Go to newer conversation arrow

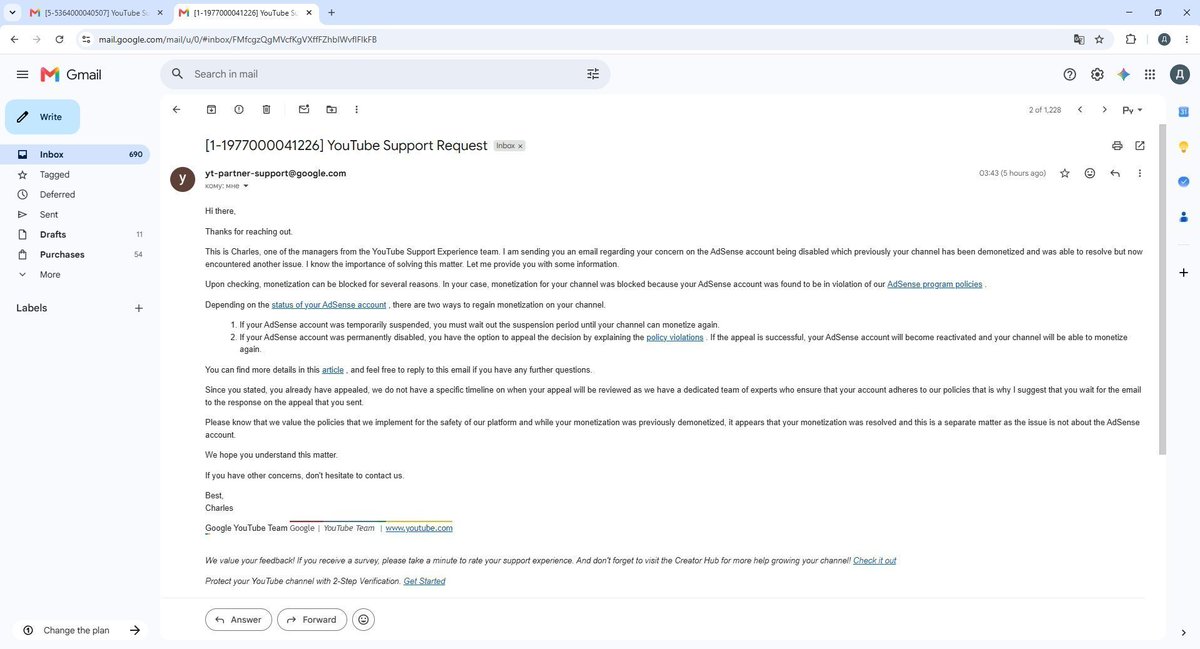point(1080,109)
